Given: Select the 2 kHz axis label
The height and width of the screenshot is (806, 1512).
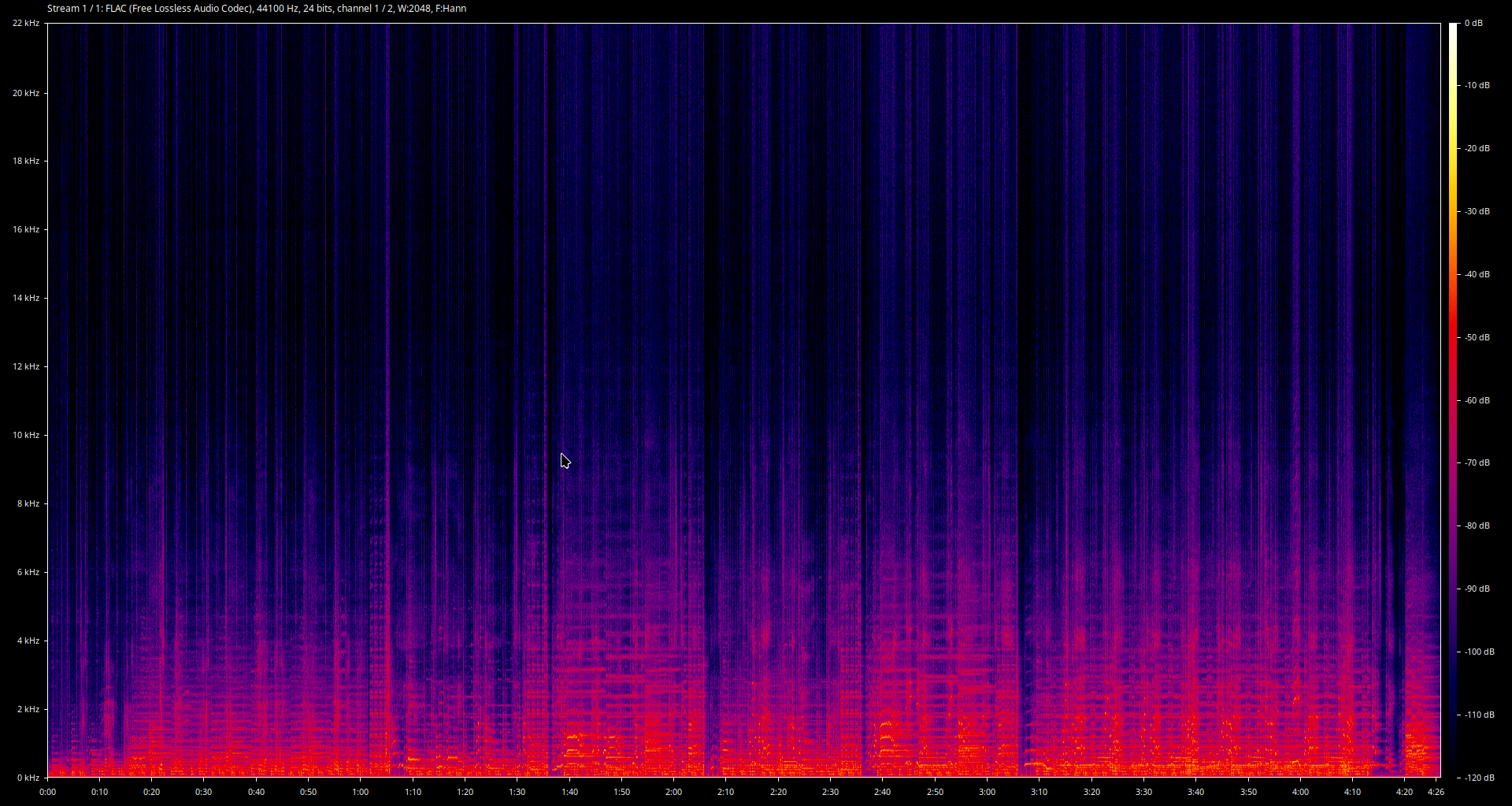Looking at the screenshot, I should click(x=28, y=709).
